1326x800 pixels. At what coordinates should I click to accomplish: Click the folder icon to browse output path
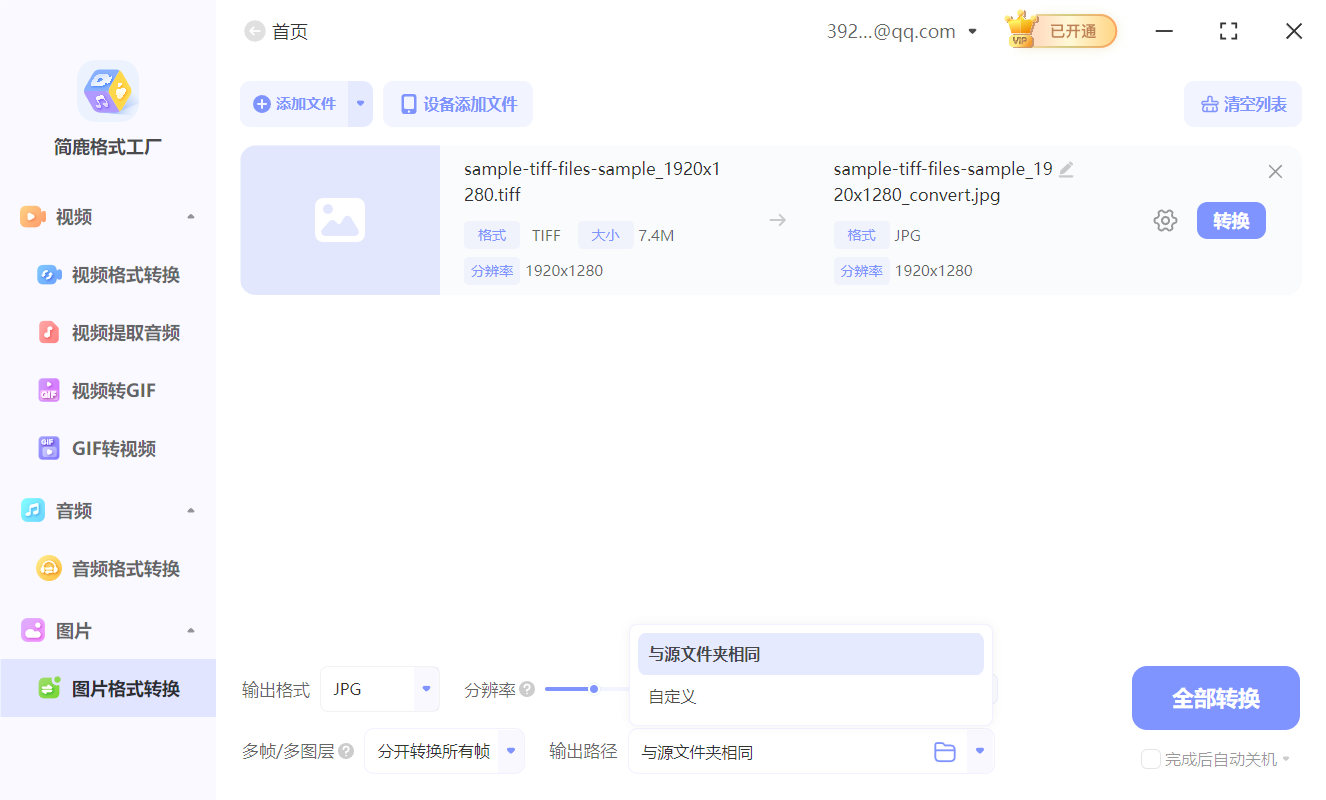tap(944, 751)
